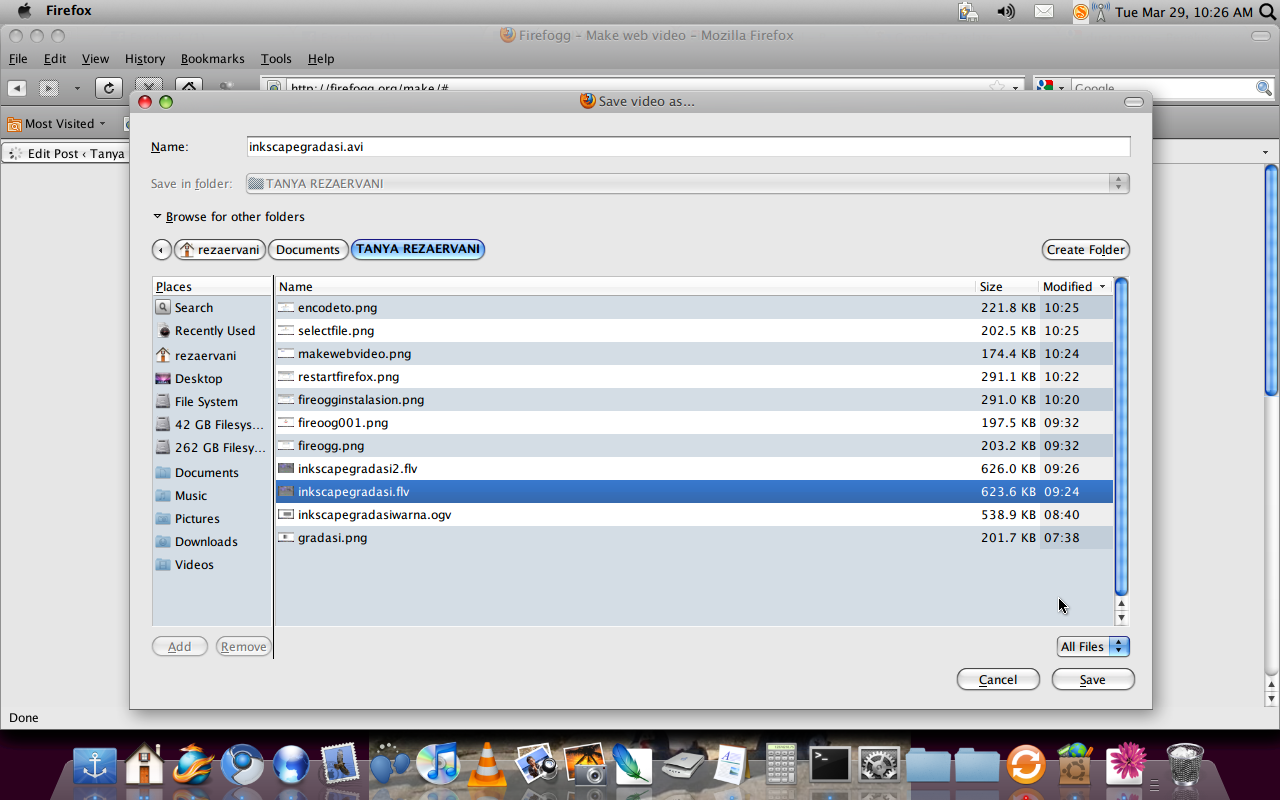
Task: Select restartfirefox.png file row
Action: tap(694, 377)
